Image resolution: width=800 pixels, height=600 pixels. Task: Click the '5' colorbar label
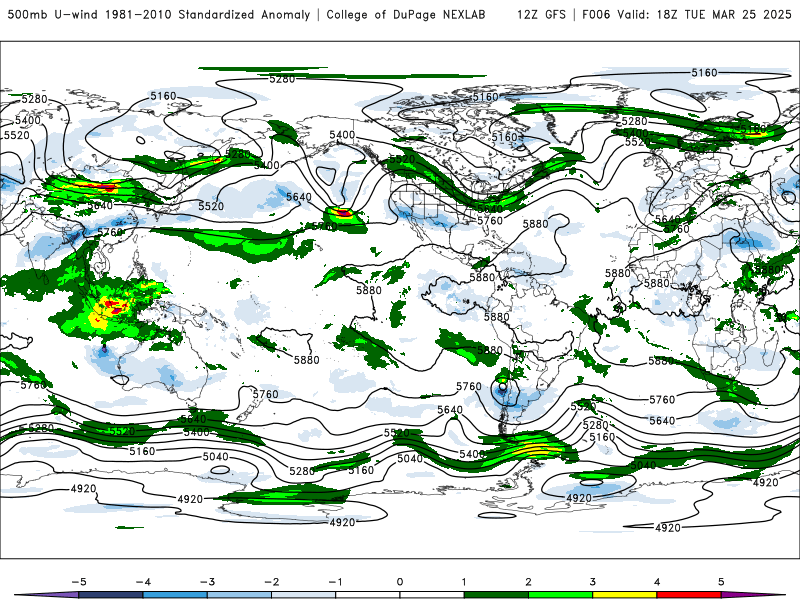click(721, 582)
